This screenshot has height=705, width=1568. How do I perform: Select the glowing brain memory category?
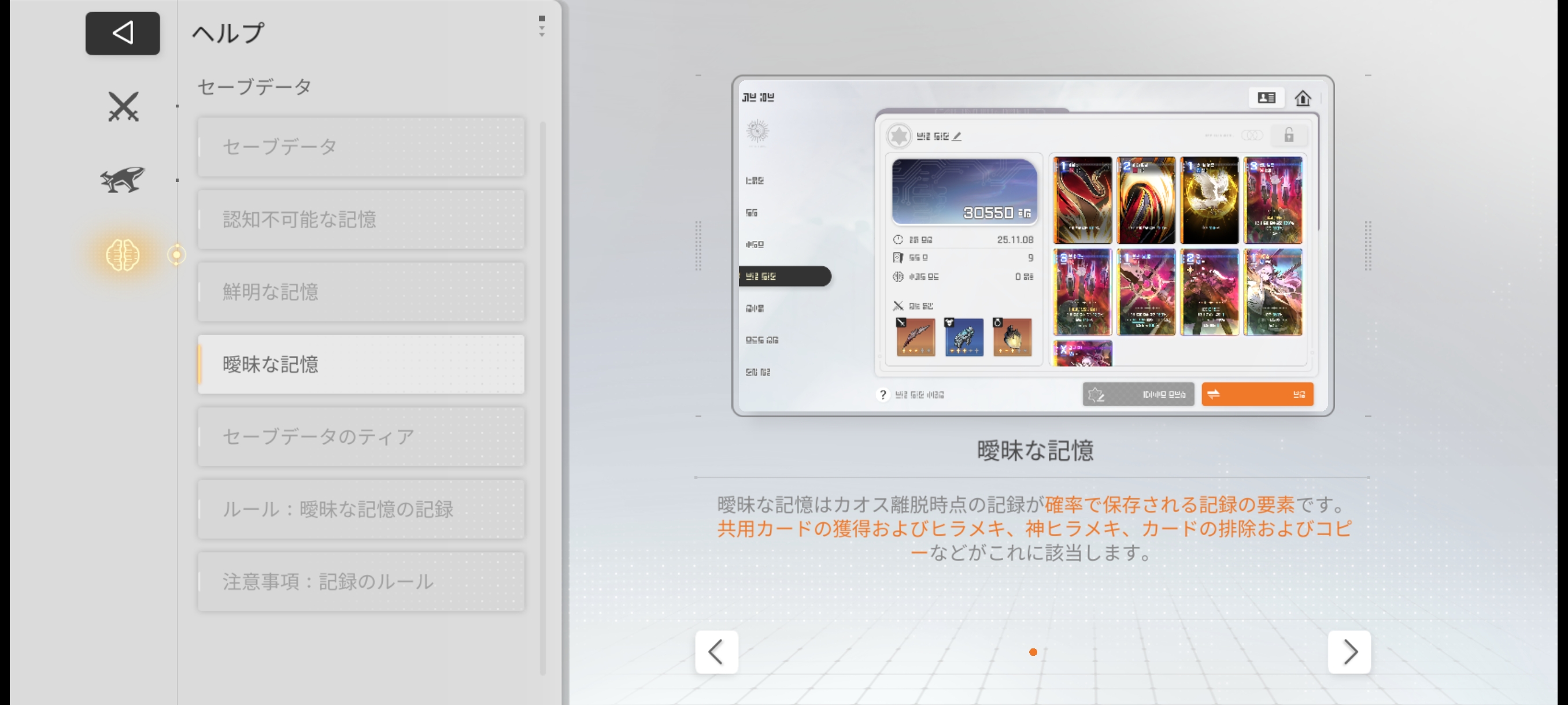(123, 254)
